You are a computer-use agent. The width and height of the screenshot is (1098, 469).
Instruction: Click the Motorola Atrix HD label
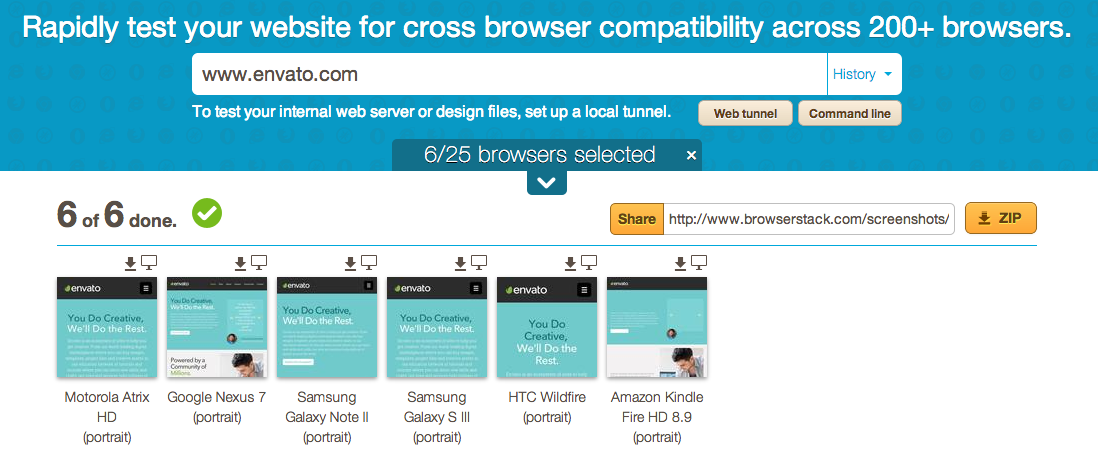pyautogui.click(x=107, y=417)
